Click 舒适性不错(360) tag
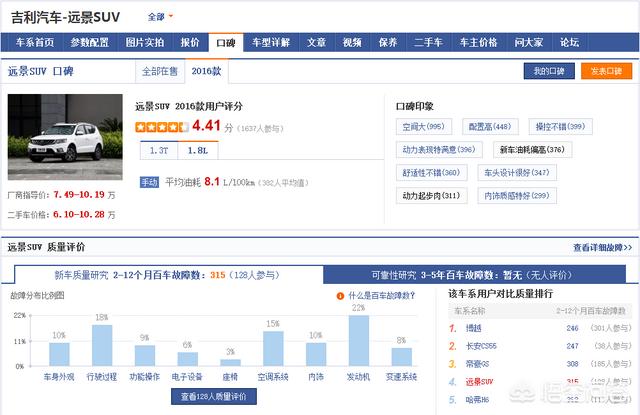 pyautogui.click(x=431, y=173)
